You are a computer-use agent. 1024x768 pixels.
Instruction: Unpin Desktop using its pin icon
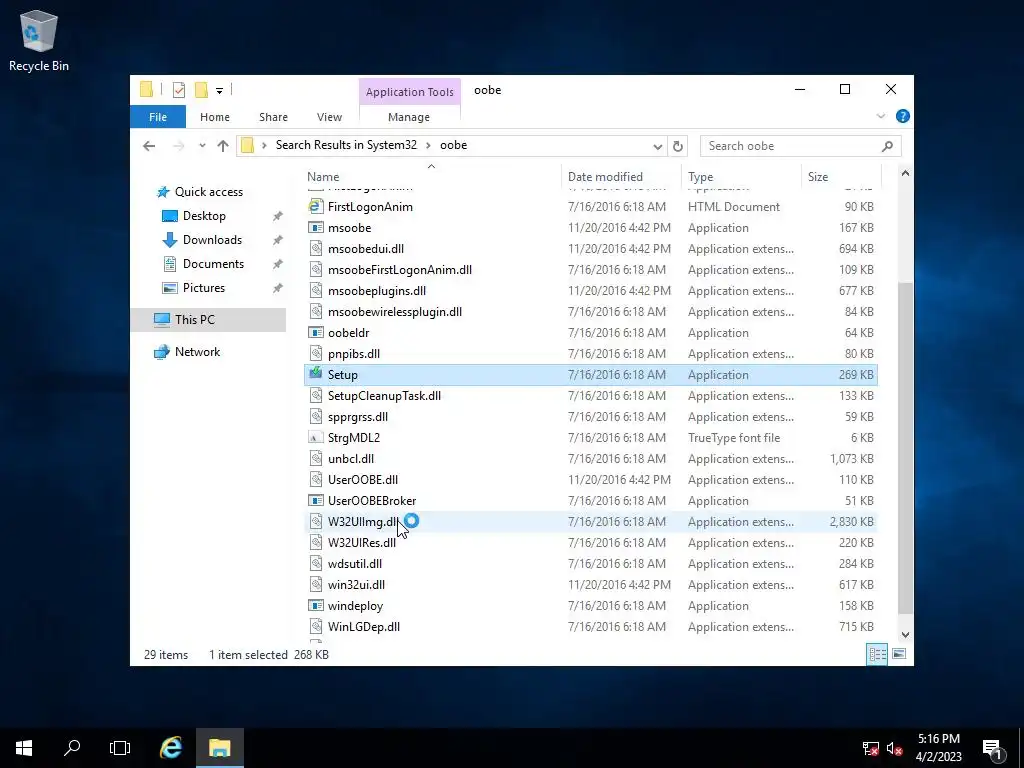[278, 216]
